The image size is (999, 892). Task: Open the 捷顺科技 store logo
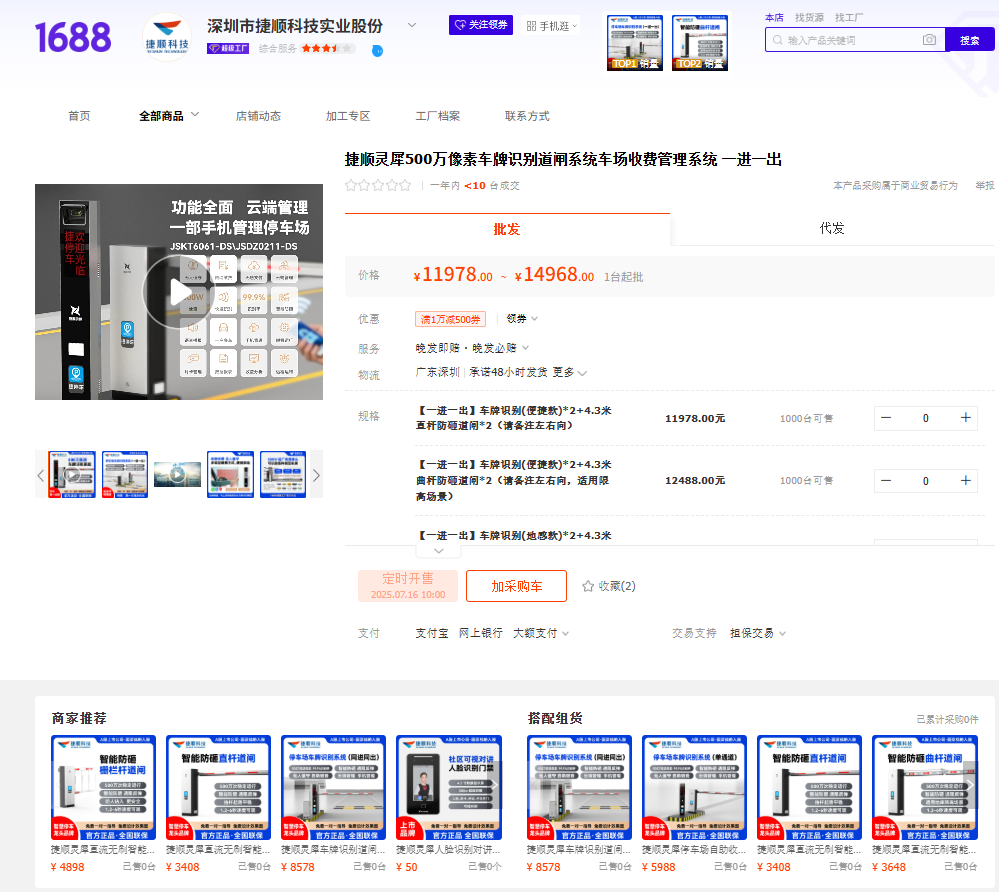(167, 38)
